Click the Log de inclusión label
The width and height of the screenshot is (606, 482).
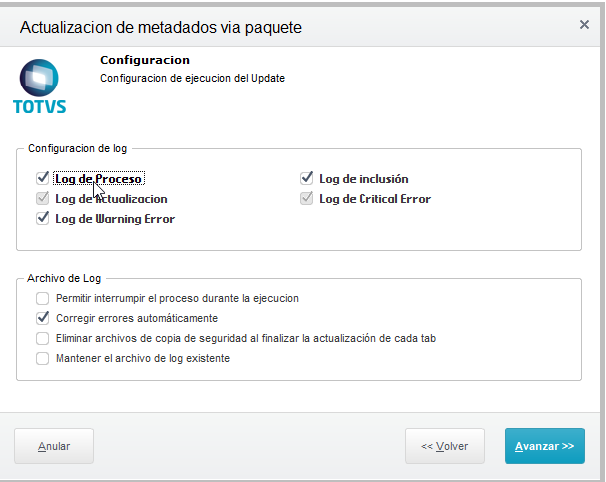pos(364,179)
